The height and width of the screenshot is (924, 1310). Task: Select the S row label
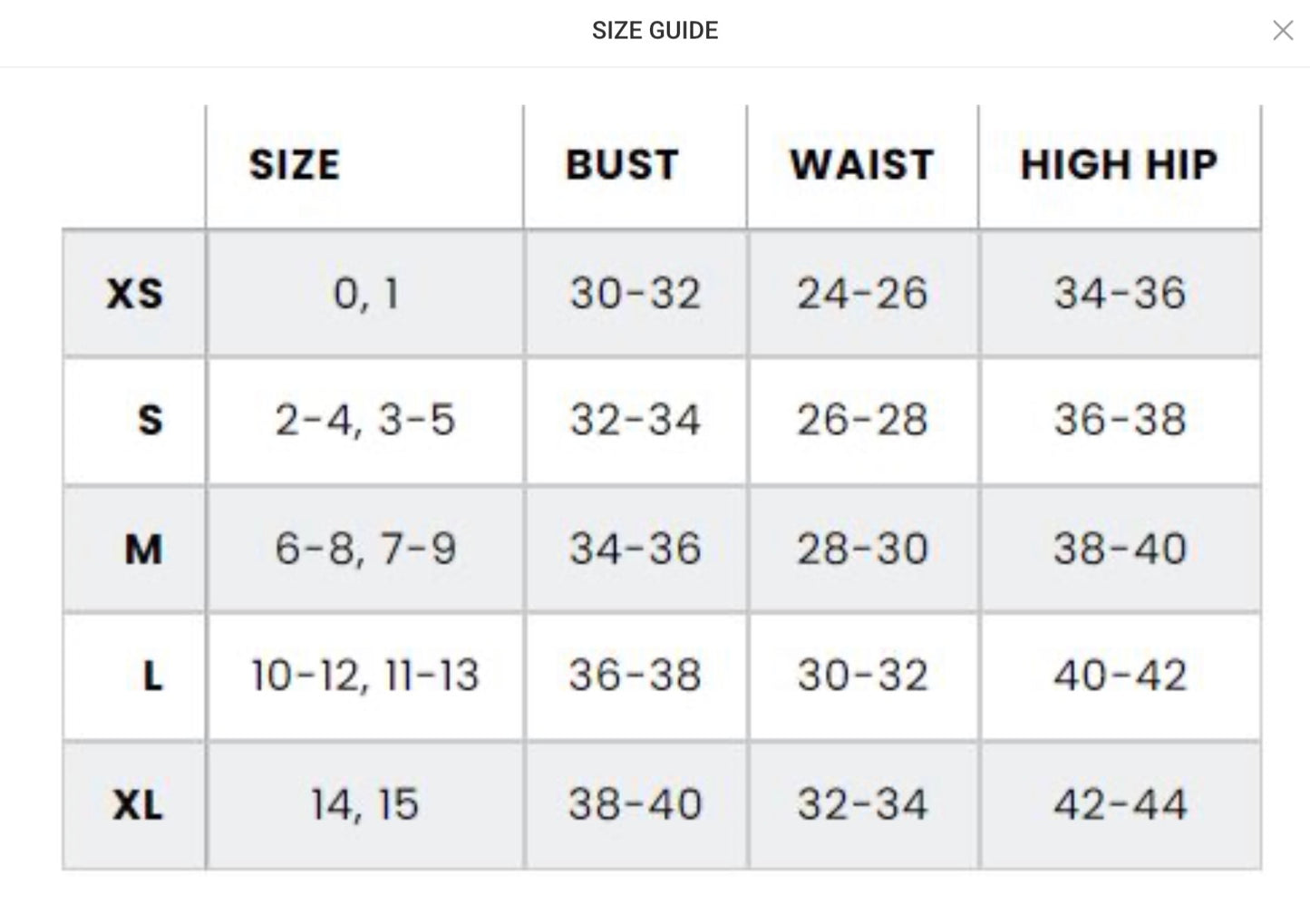(150, 420)
